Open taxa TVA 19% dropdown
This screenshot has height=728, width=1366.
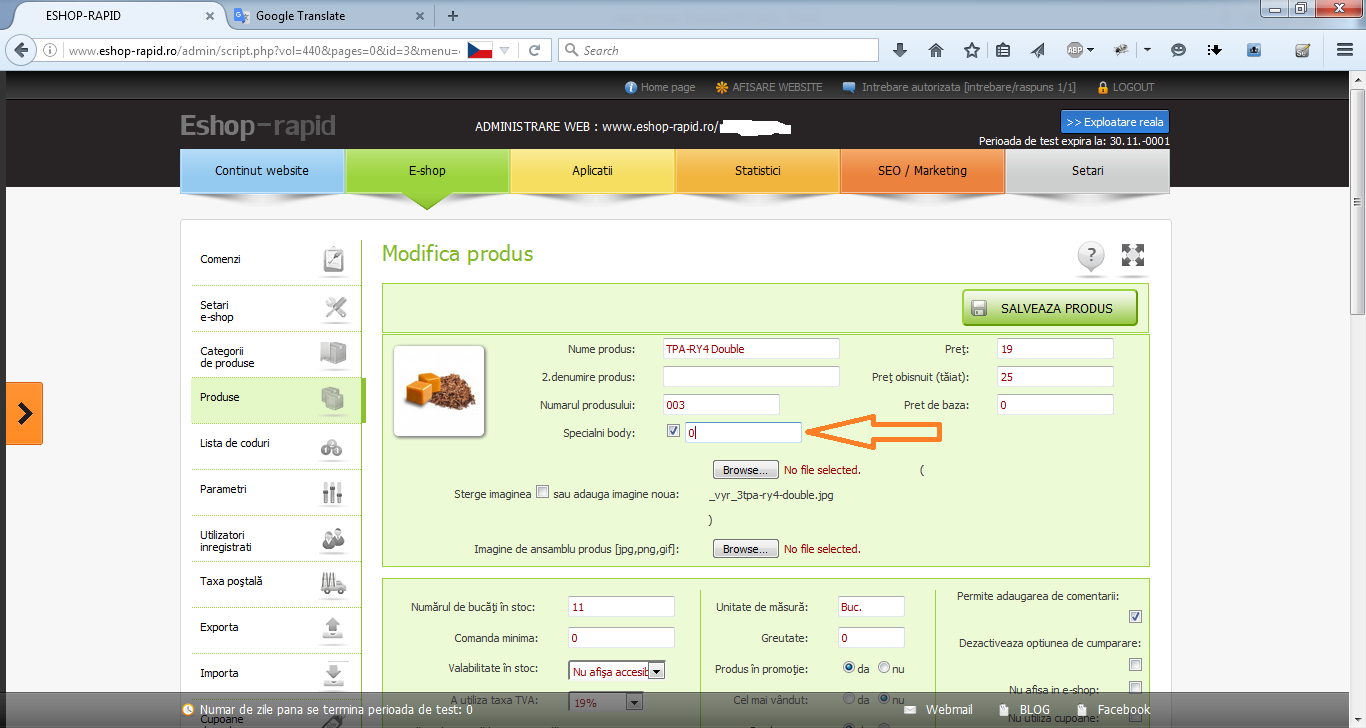(x=605, y=703)
